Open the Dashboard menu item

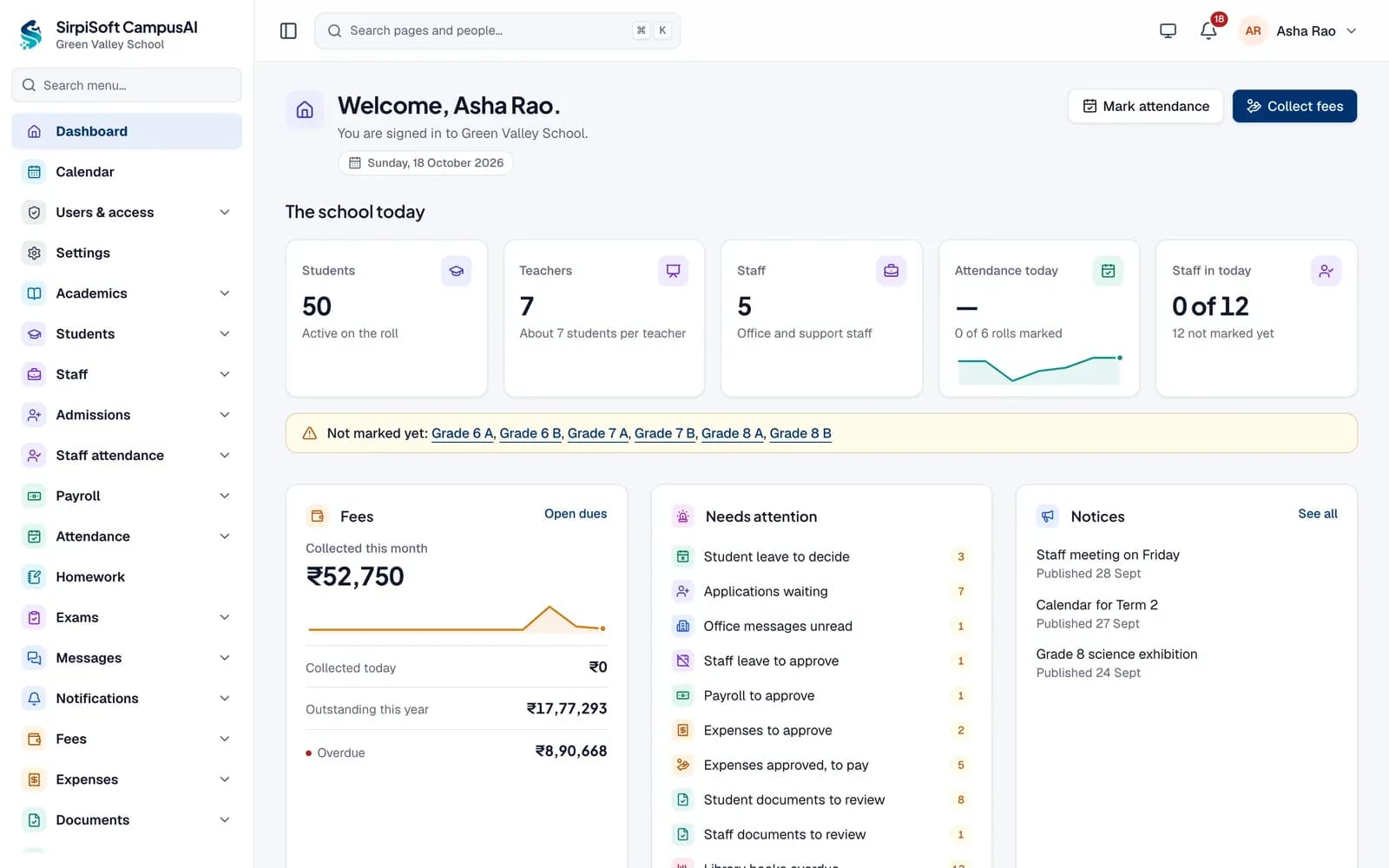127,131
